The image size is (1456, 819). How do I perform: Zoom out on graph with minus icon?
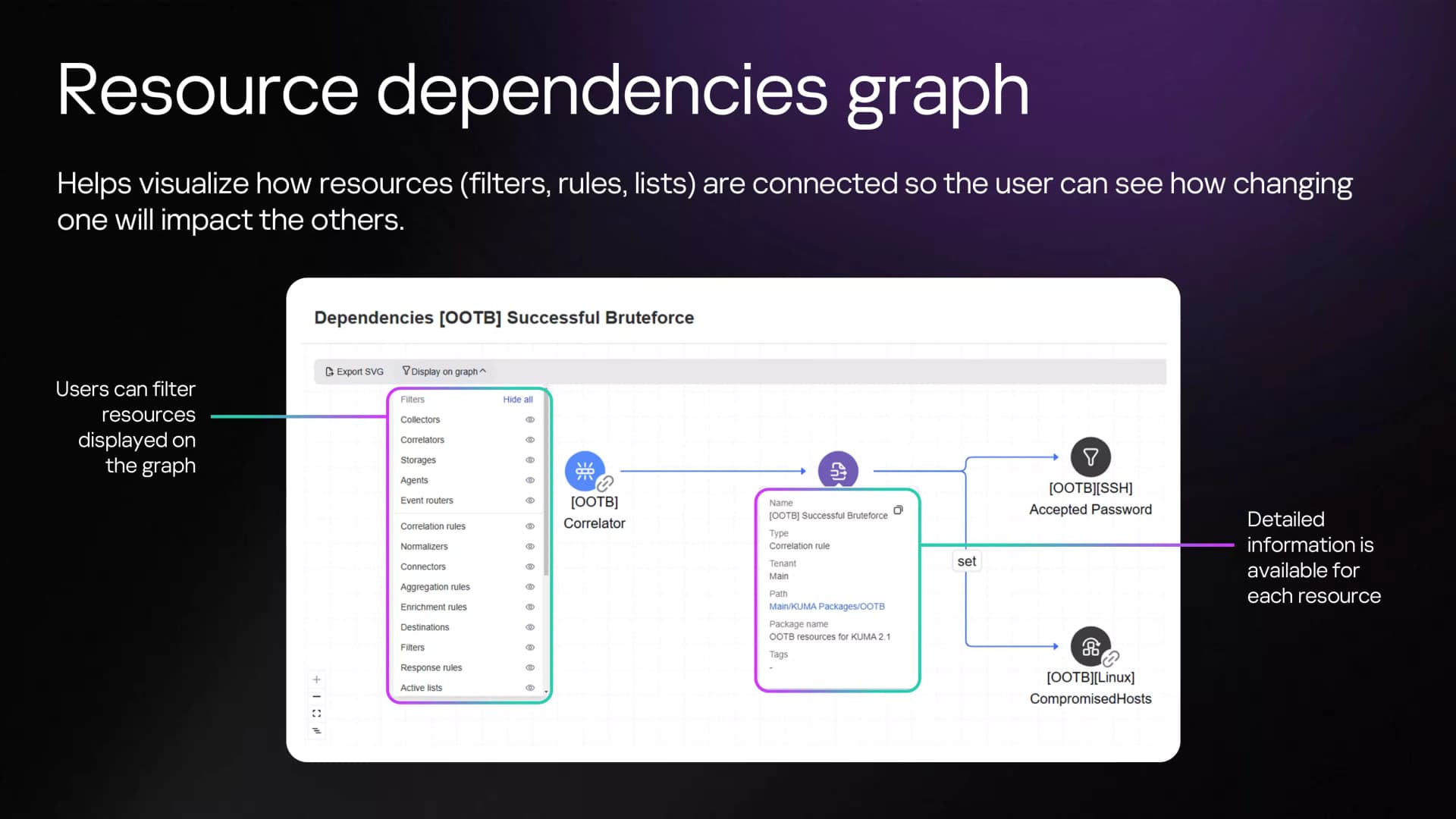tap(317, 696)
